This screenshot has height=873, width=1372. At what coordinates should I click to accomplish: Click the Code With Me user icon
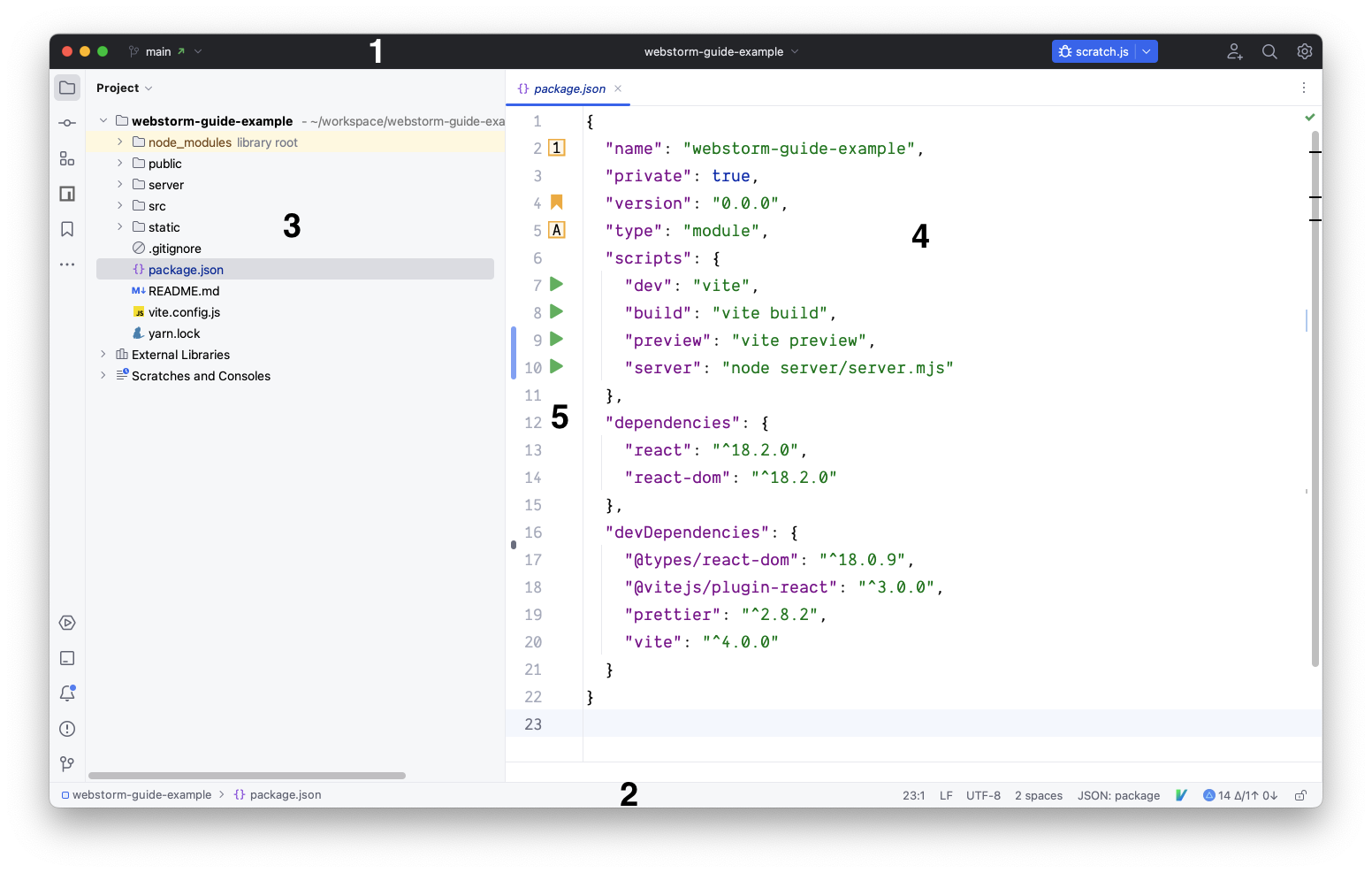(1235, 51)
